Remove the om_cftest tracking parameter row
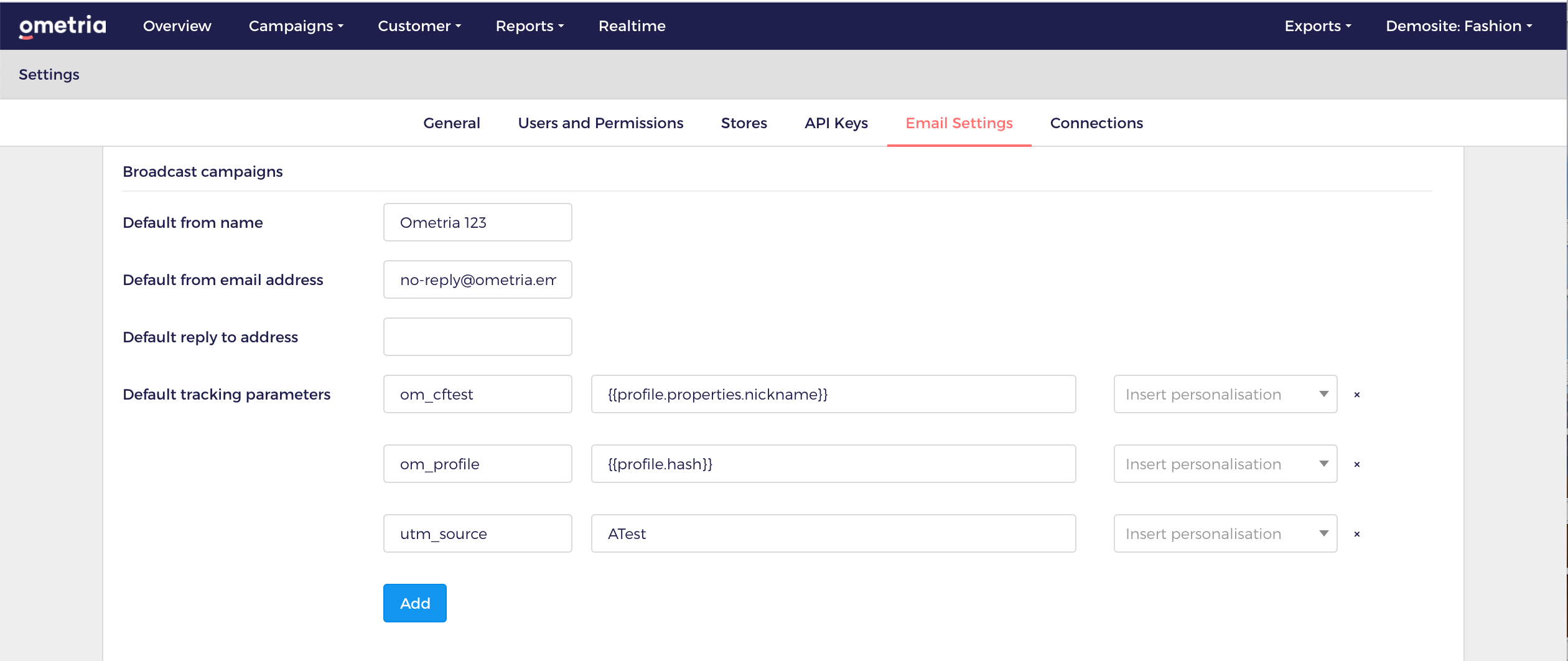The width and height of the screenshot is (1568, 661). [x=1357, y=395]
